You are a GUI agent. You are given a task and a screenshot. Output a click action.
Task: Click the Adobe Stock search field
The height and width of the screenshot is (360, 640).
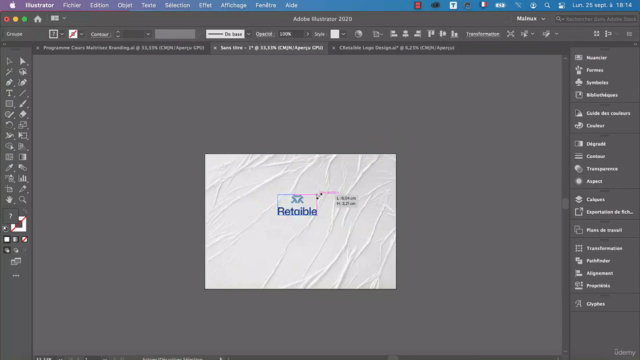tap(596, 19)
